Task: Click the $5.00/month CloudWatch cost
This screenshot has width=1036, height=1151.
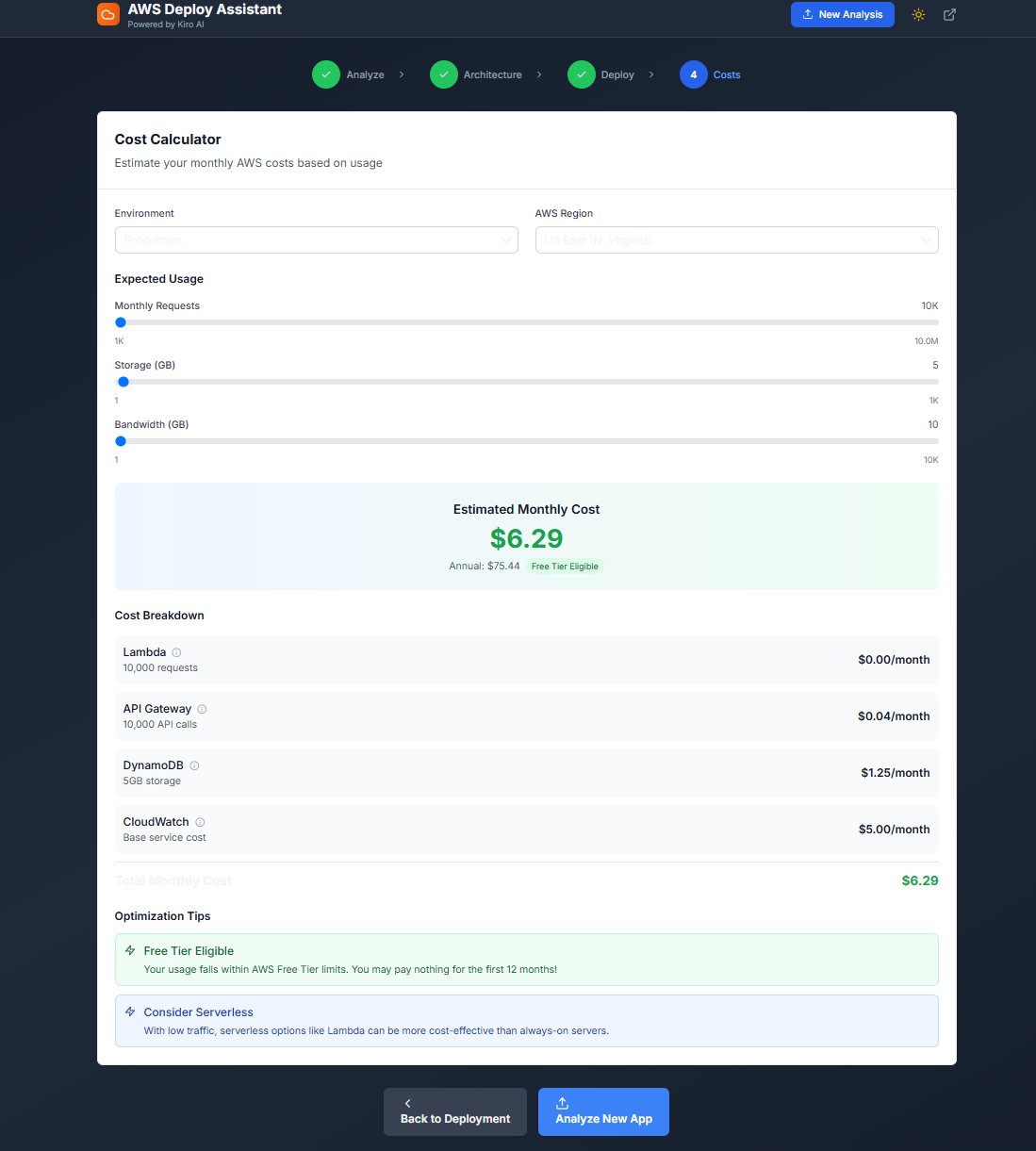Action: pyautogui.click(x=894, y=830)
